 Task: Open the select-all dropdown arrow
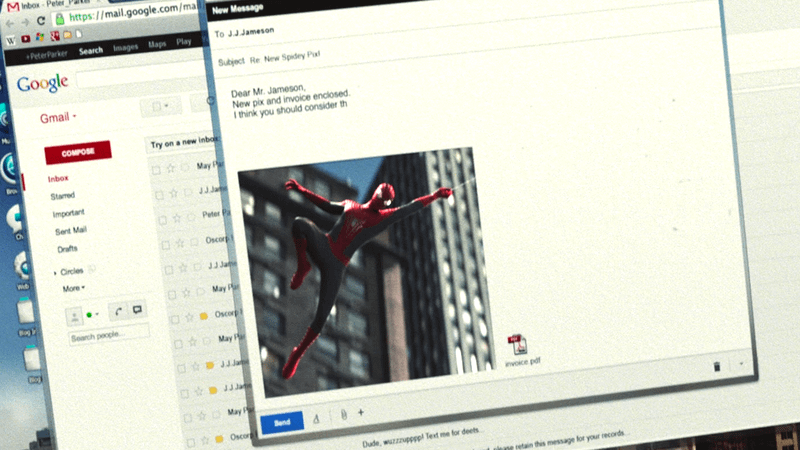click(x=166, y=106)
